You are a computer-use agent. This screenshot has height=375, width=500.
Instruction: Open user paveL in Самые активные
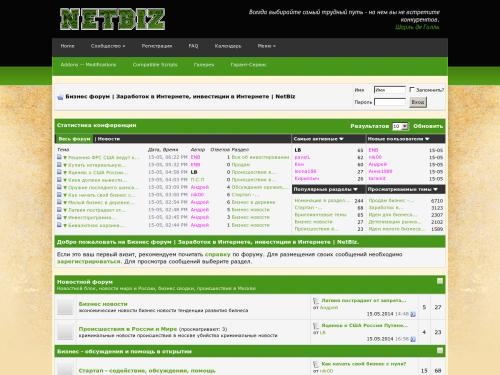pyautogui.click(x=302, y=157)
